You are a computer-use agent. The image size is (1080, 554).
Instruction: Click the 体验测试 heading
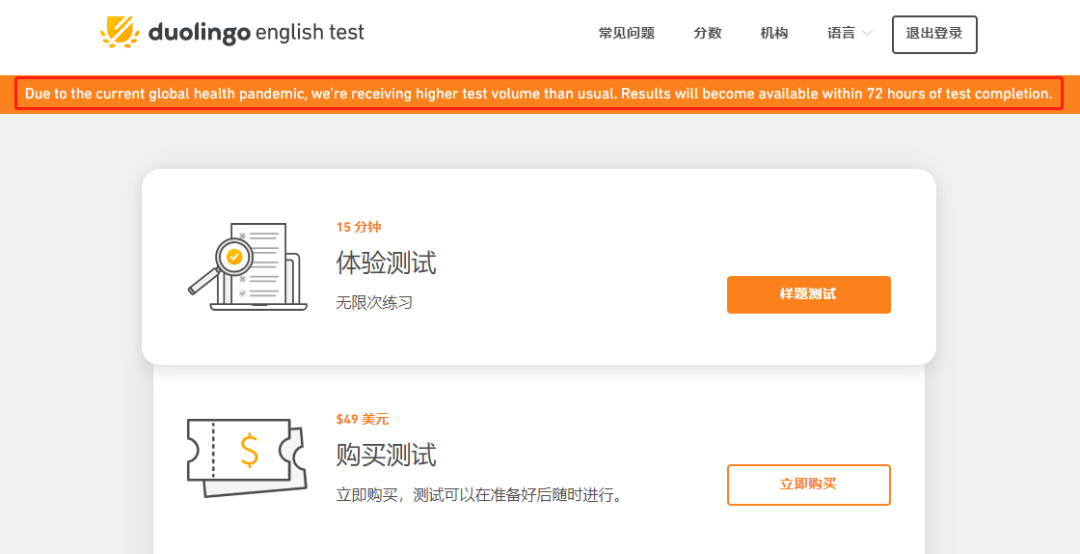click(x=386, y=263)
